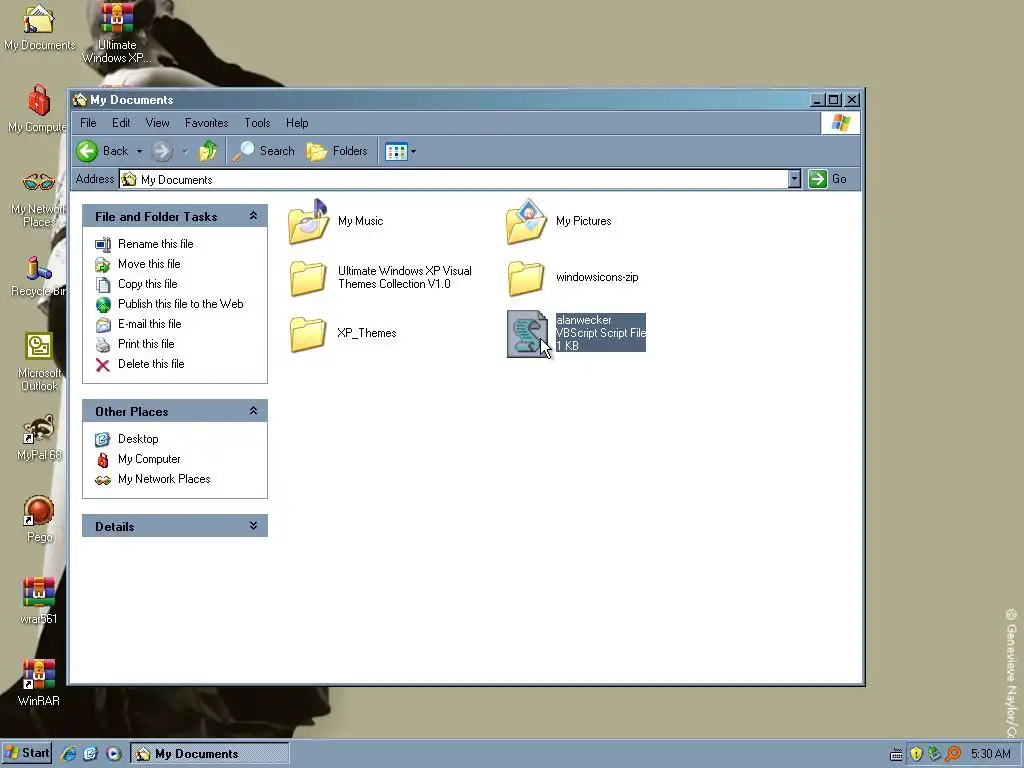Click the system tray clock
Viewport: 1024px width, 768px height.
tap(991, 754)
